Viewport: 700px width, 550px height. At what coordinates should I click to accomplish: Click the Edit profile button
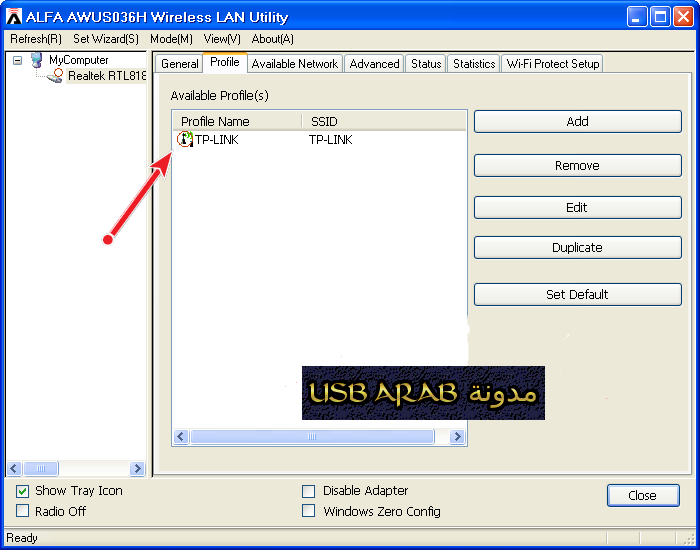tap(578, 208)
